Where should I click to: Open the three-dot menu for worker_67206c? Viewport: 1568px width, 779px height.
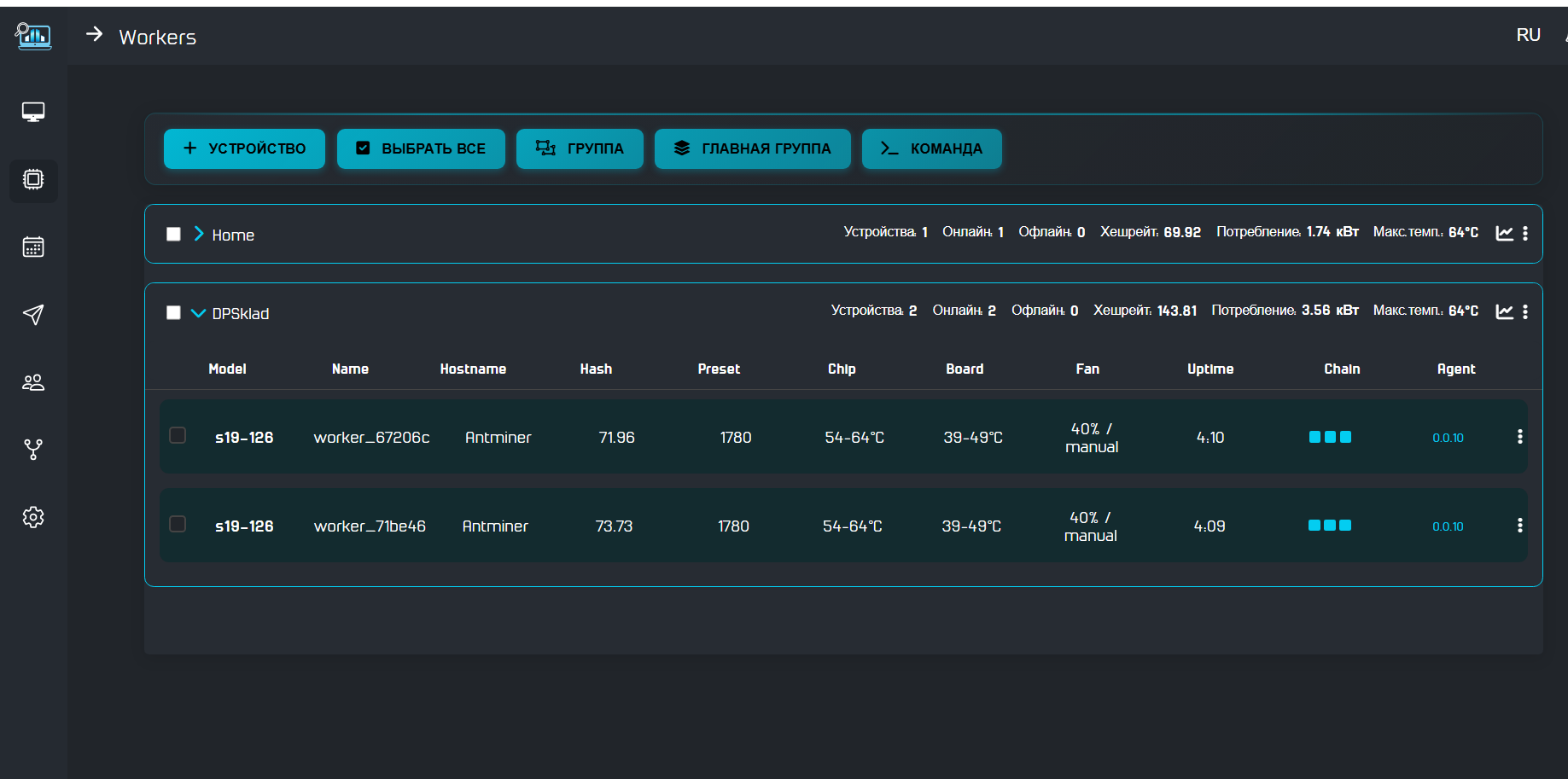(x=1519, y=437)
